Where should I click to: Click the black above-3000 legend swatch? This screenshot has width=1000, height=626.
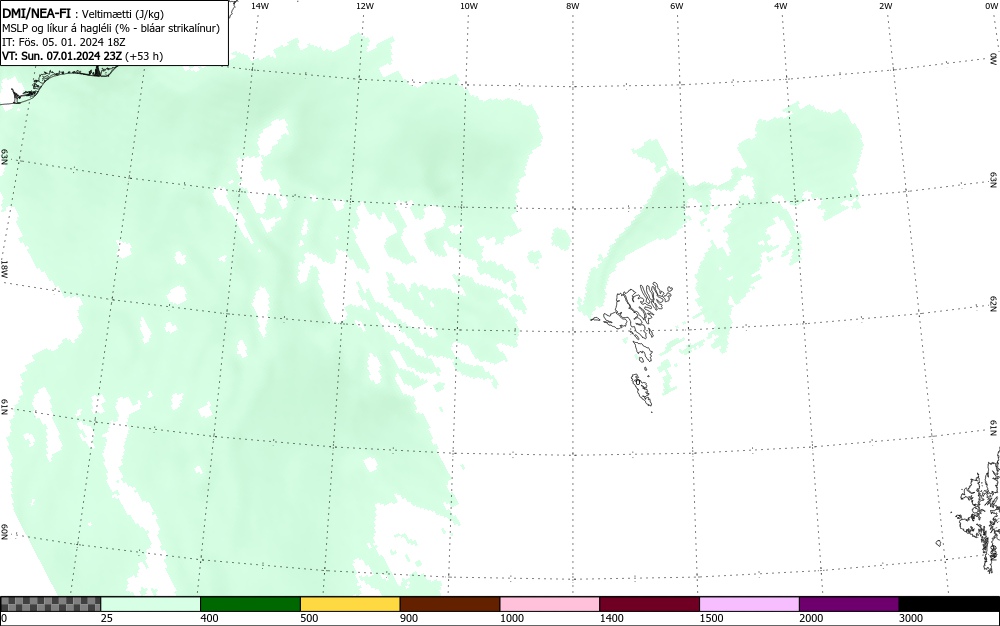(949, 604)
